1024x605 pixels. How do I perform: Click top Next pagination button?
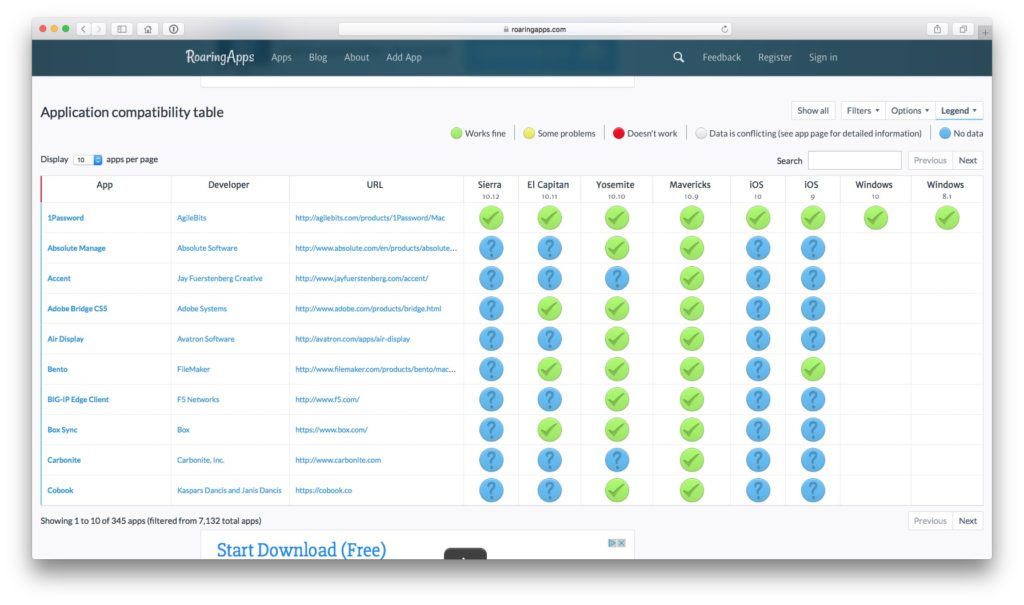tap(968, 160)
